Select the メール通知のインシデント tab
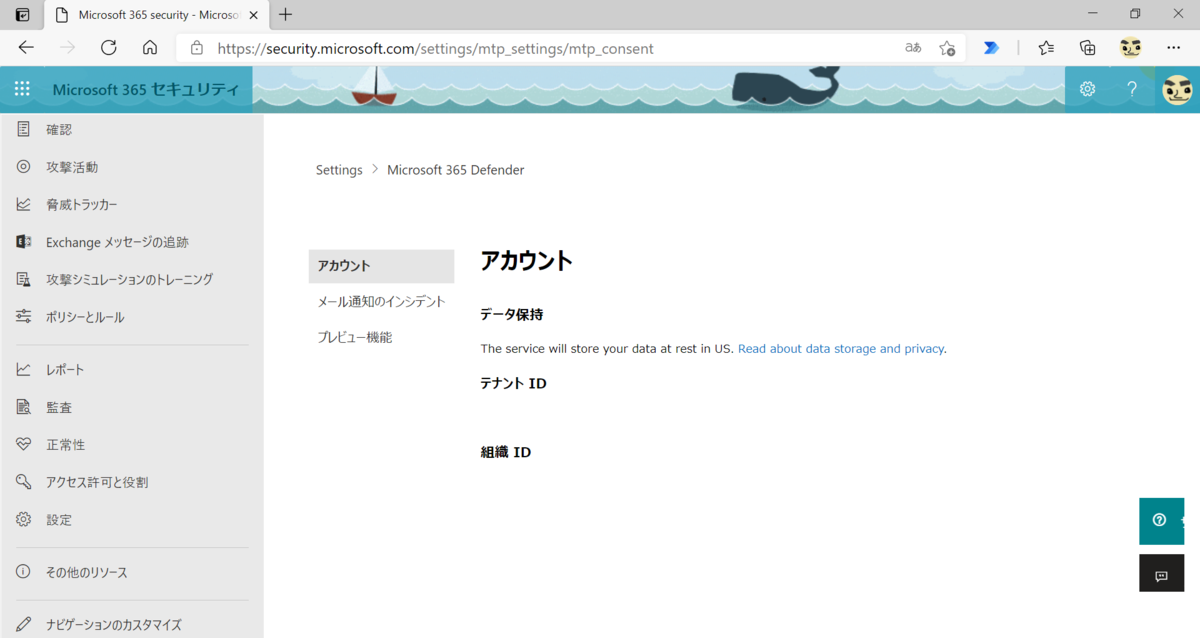The height and width of the screenshot is (638, 1200). point(381,302)
